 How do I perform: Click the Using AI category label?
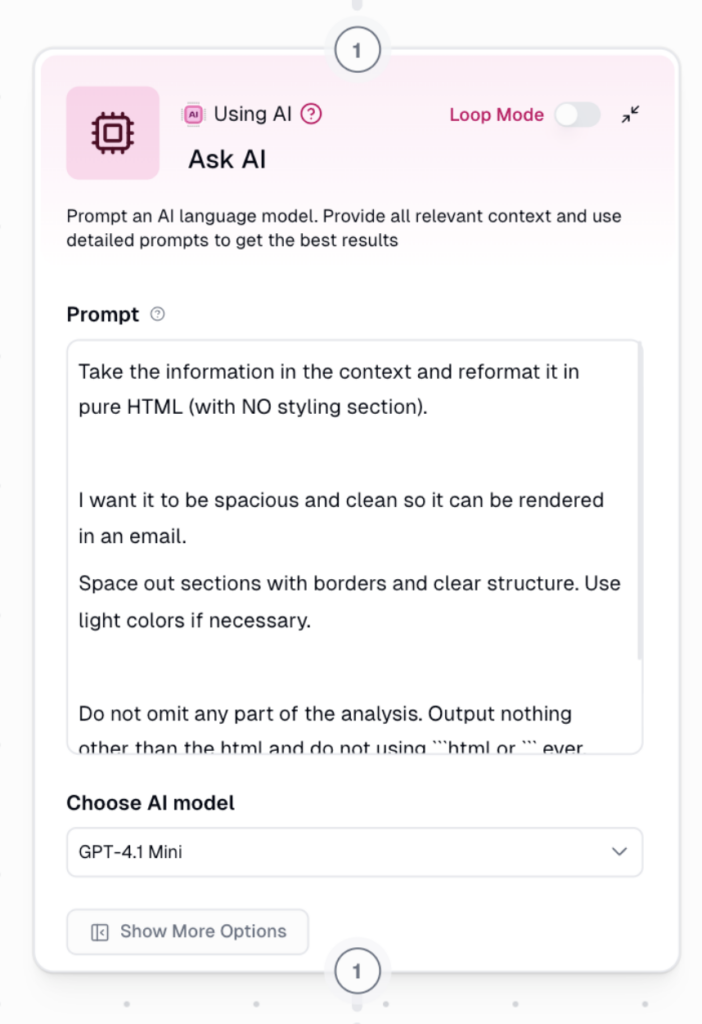point(253,114)
